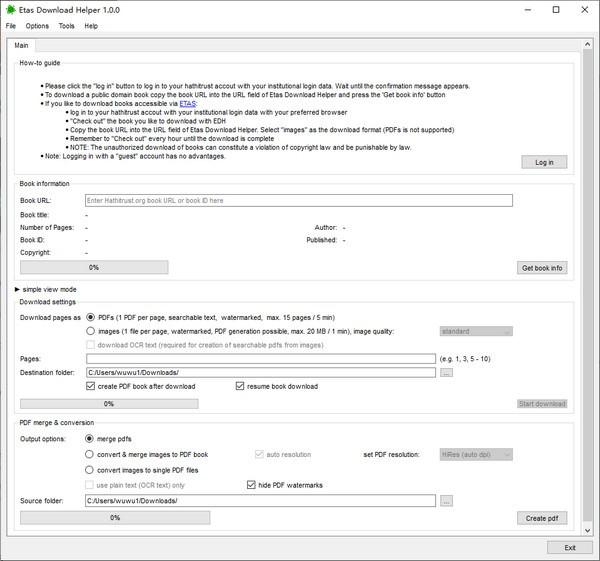Open destination folder browse button

click(446, 372)
